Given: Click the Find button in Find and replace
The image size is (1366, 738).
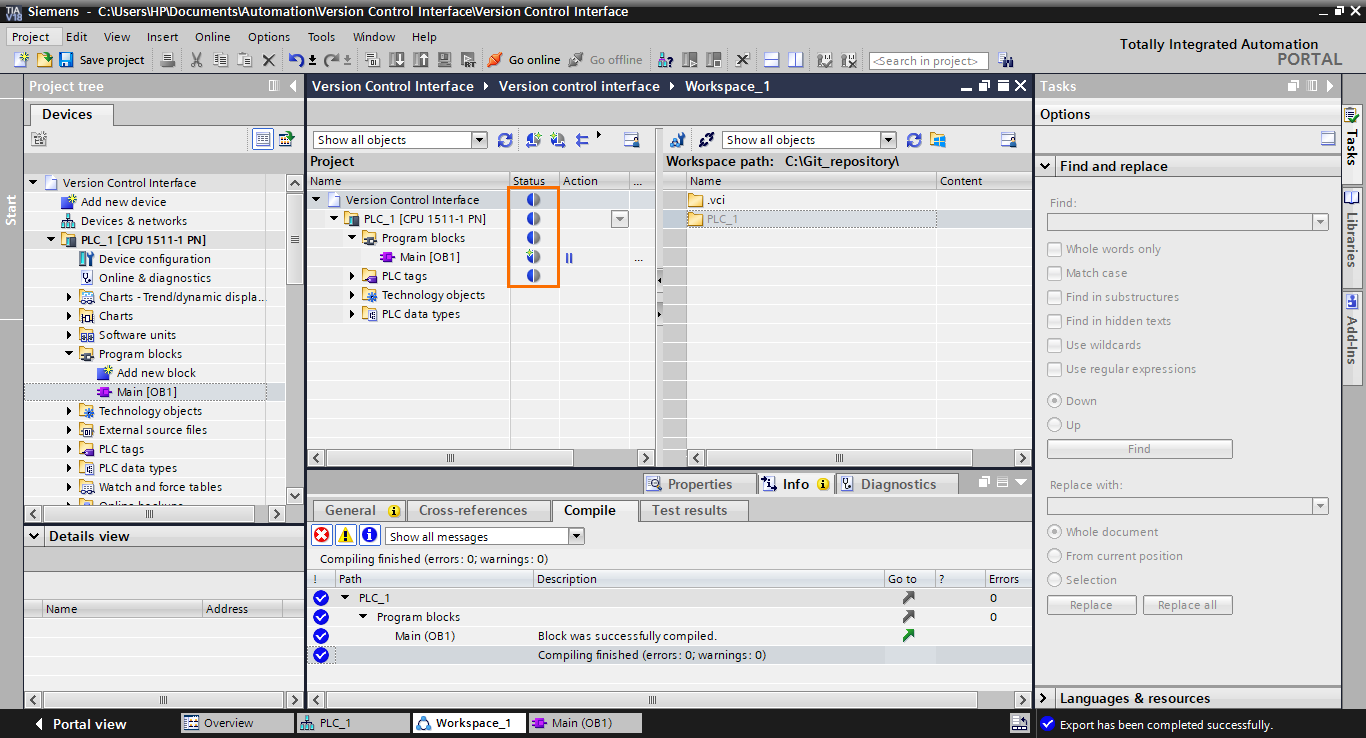Looking at the screenshot, I should 1139,448.
